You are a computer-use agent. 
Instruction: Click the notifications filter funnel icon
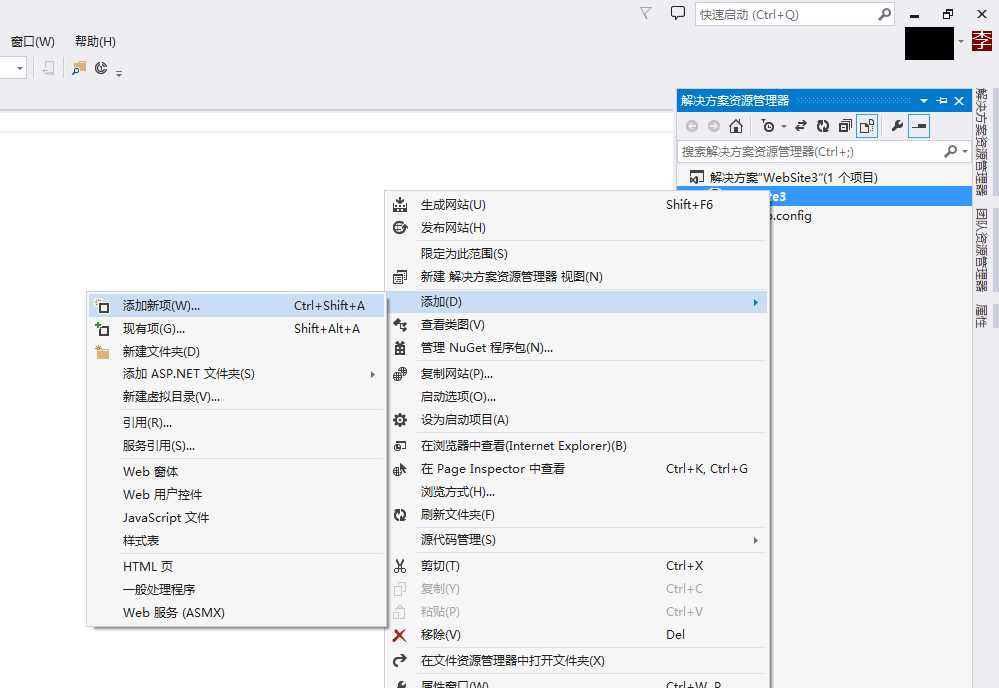pyautogui.click(x=645, y=13)
